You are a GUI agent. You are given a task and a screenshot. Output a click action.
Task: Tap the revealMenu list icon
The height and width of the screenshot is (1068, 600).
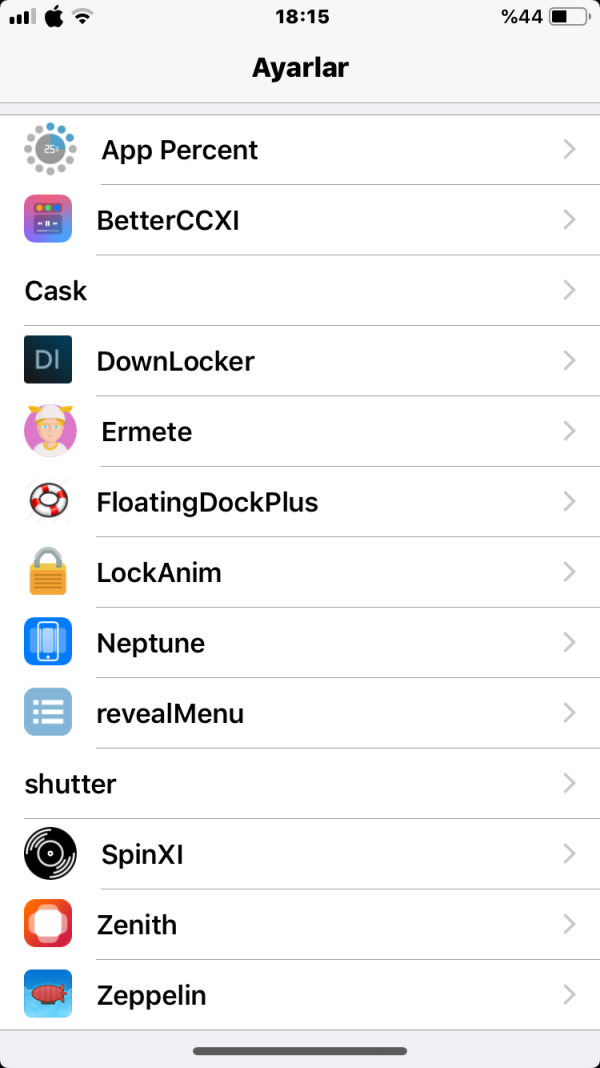48,713
